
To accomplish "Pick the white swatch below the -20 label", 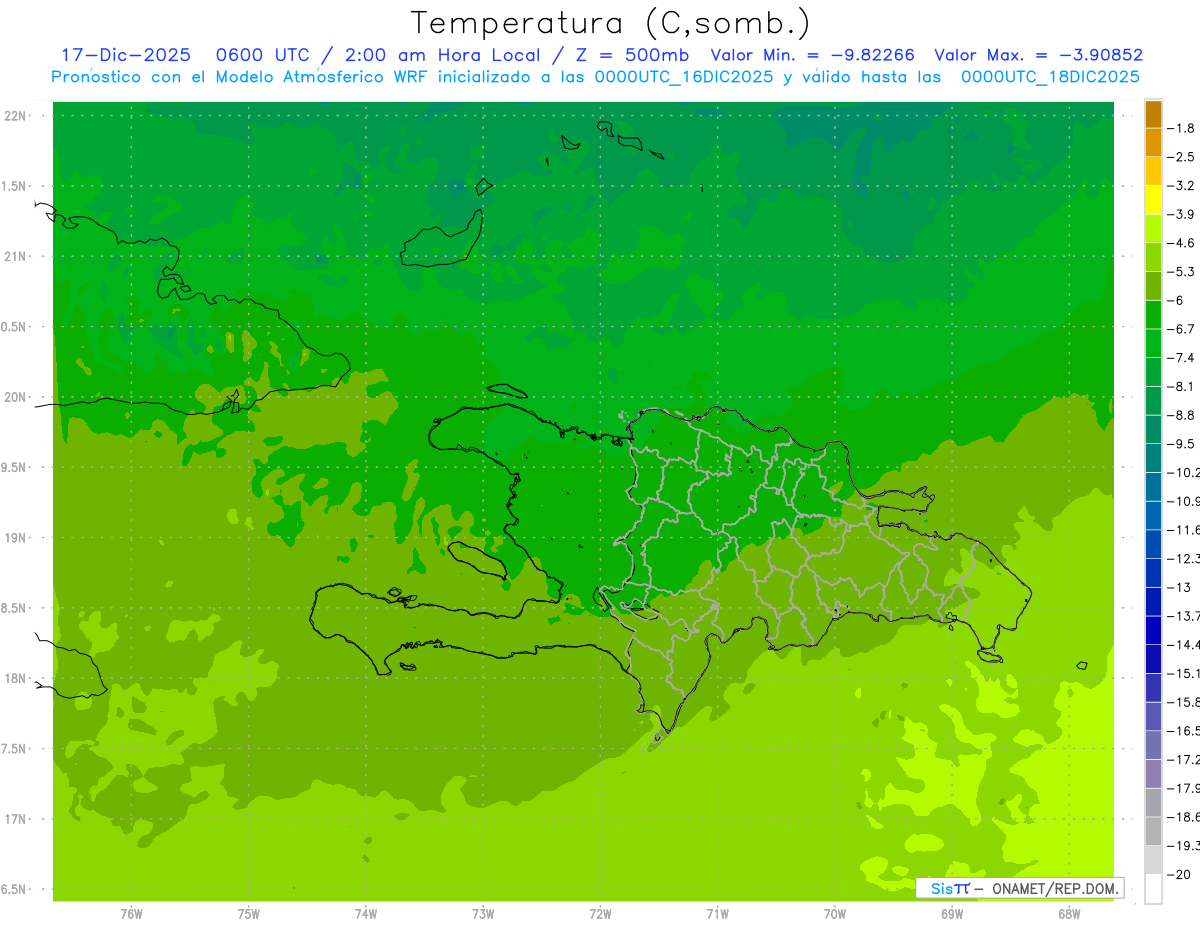I will click(x=1153, y=888).
